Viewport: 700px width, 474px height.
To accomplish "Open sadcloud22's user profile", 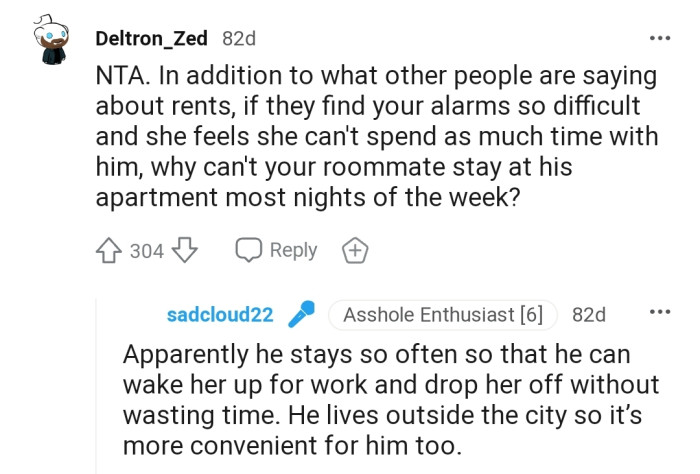I will tap(220, 315).
